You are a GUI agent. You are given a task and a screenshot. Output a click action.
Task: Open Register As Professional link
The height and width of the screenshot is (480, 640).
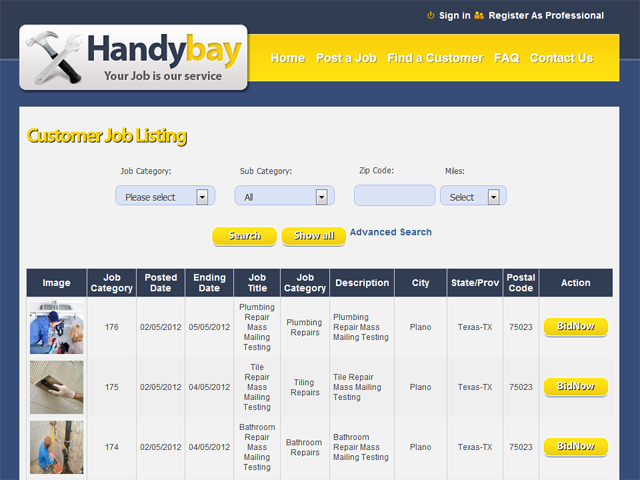546,16
